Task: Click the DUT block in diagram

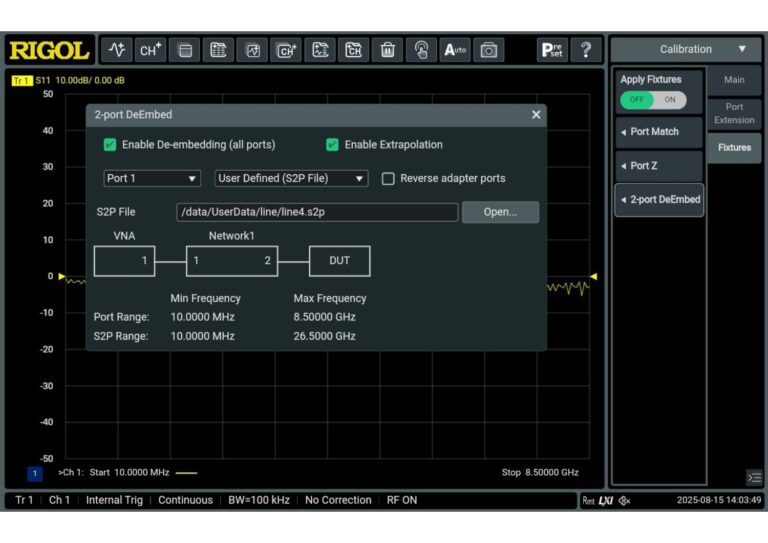Action: (x=339, y=261)
